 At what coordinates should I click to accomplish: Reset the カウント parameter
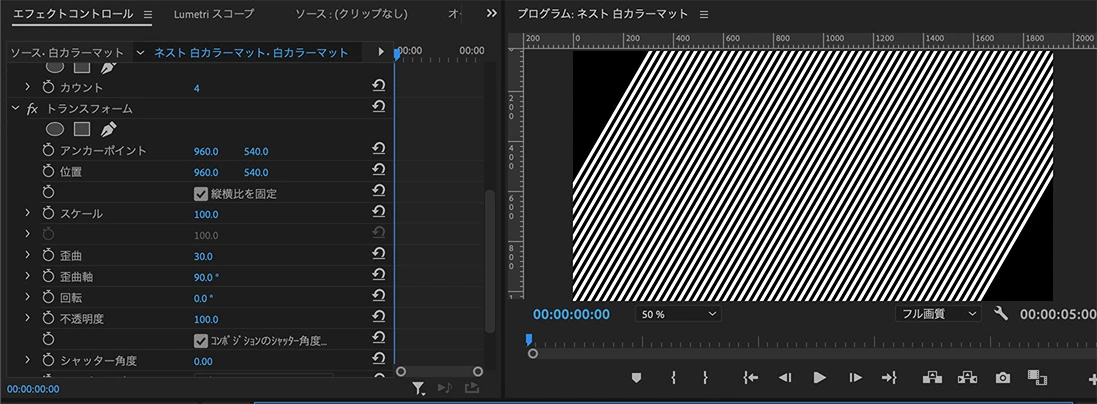pos(378,86)
